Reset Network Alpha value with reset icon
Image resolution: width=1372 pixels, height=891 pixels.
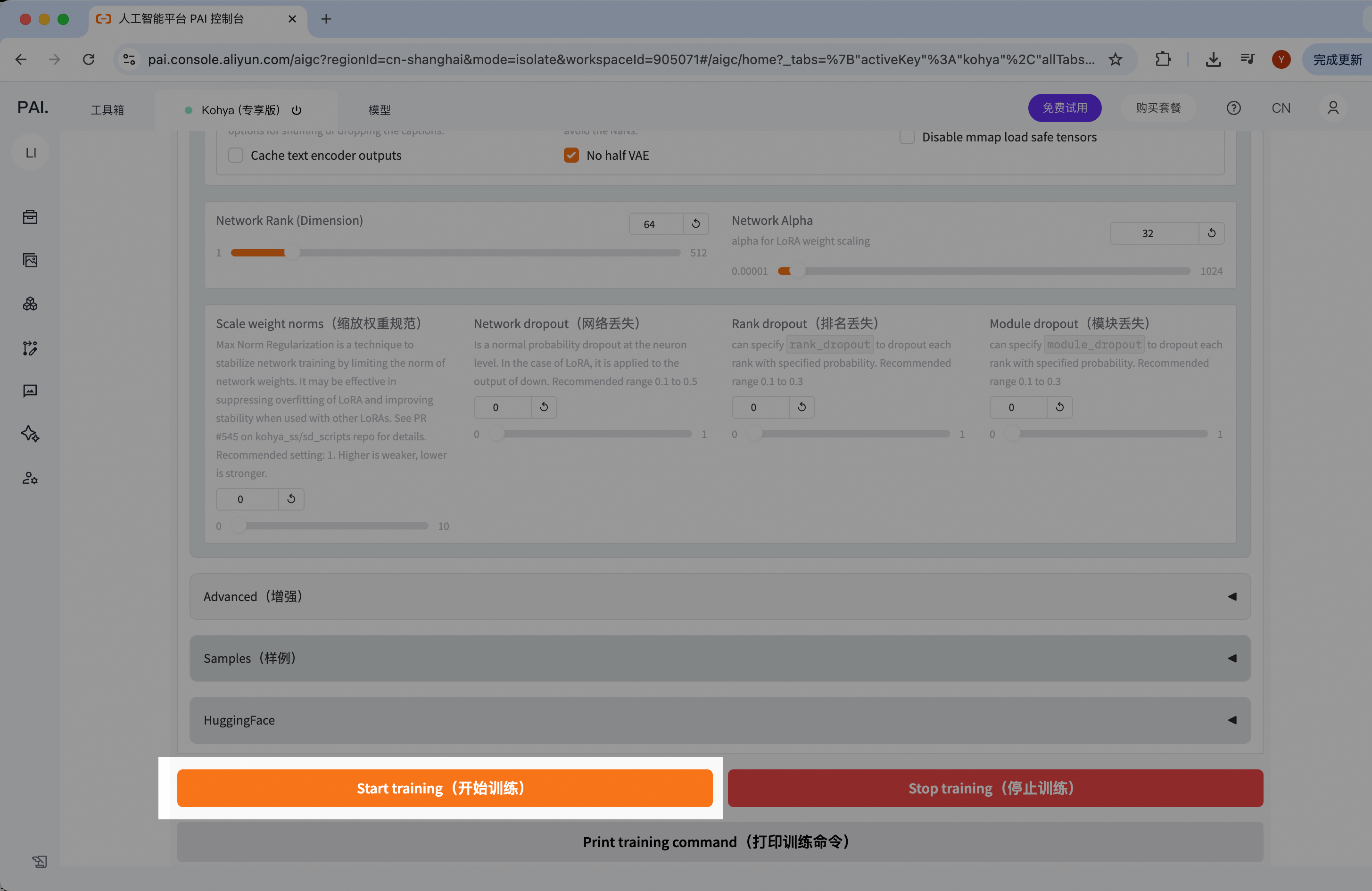click(1211, 233)
